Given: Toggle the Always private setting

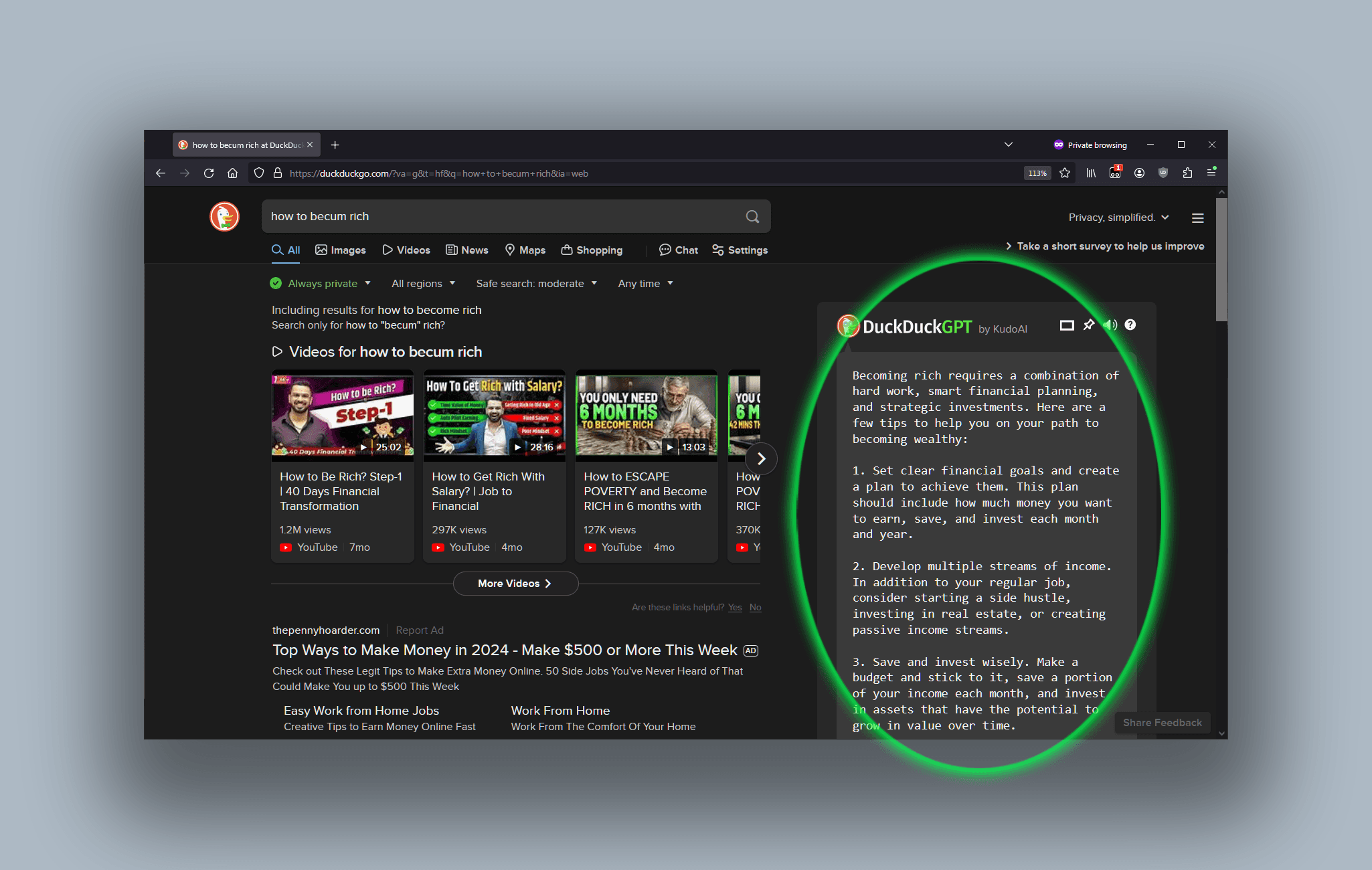Looking at the screenshot, I should (321, 283).
